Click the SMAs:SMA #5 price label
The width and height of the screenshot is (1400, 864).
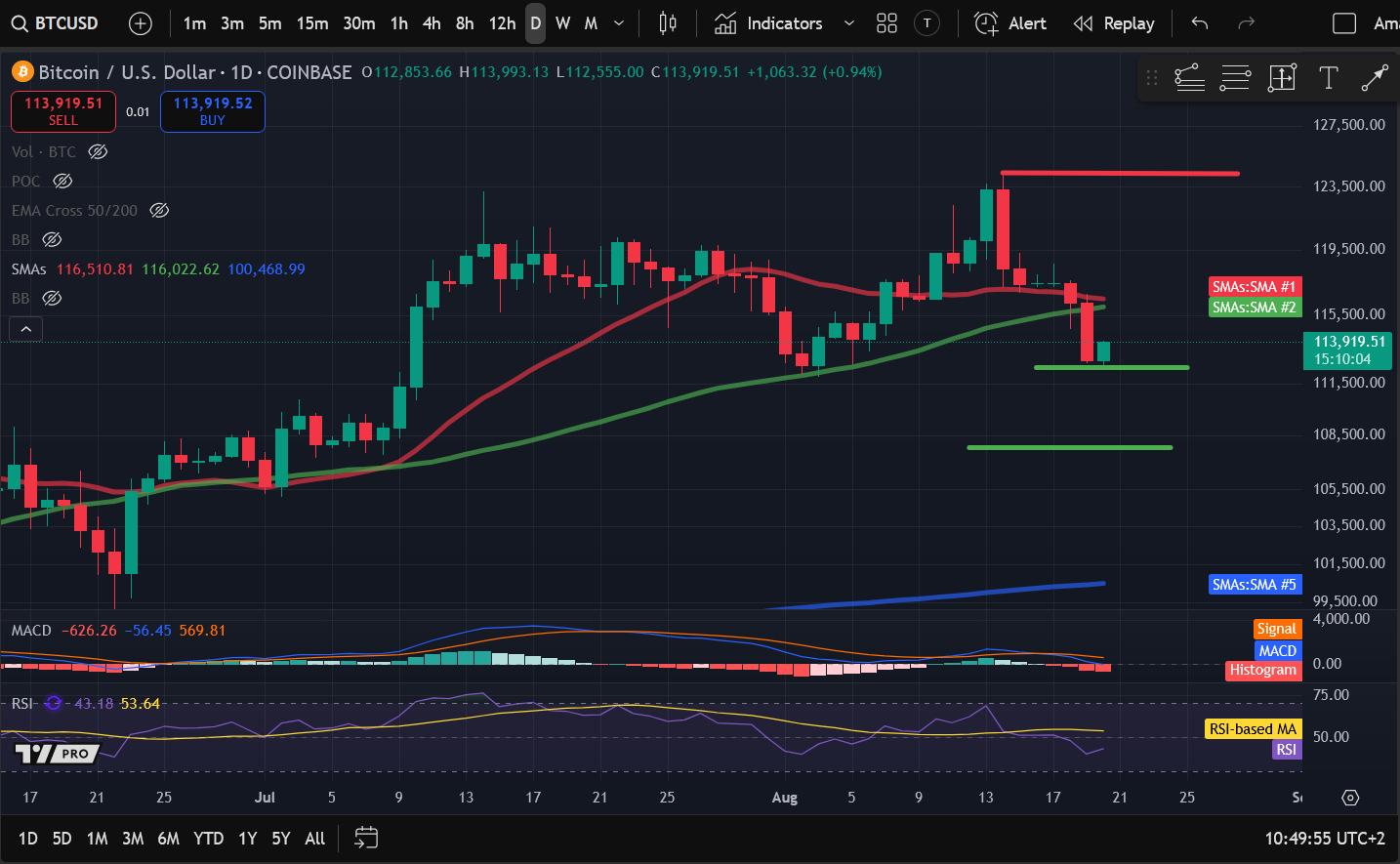(1255, 585)
